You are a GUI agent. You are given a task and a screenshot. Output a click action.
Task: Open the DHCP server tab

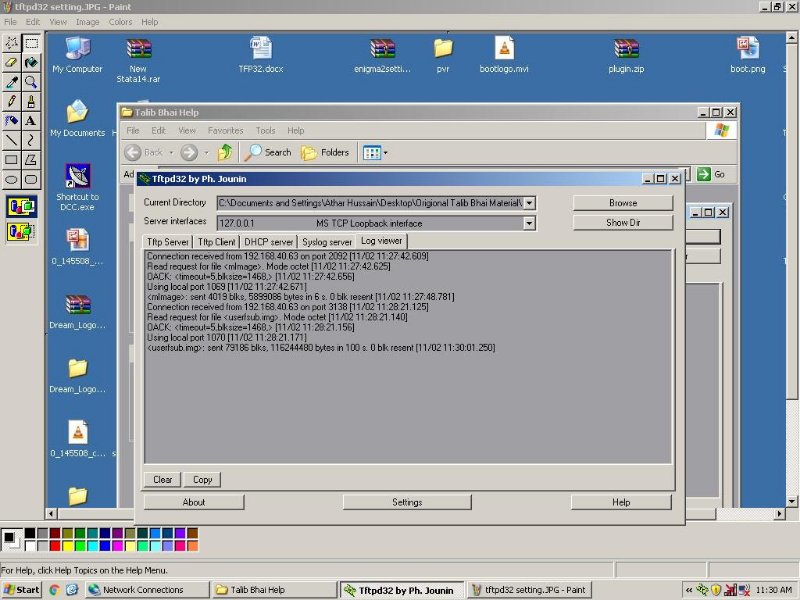click(x=268, y=242)
